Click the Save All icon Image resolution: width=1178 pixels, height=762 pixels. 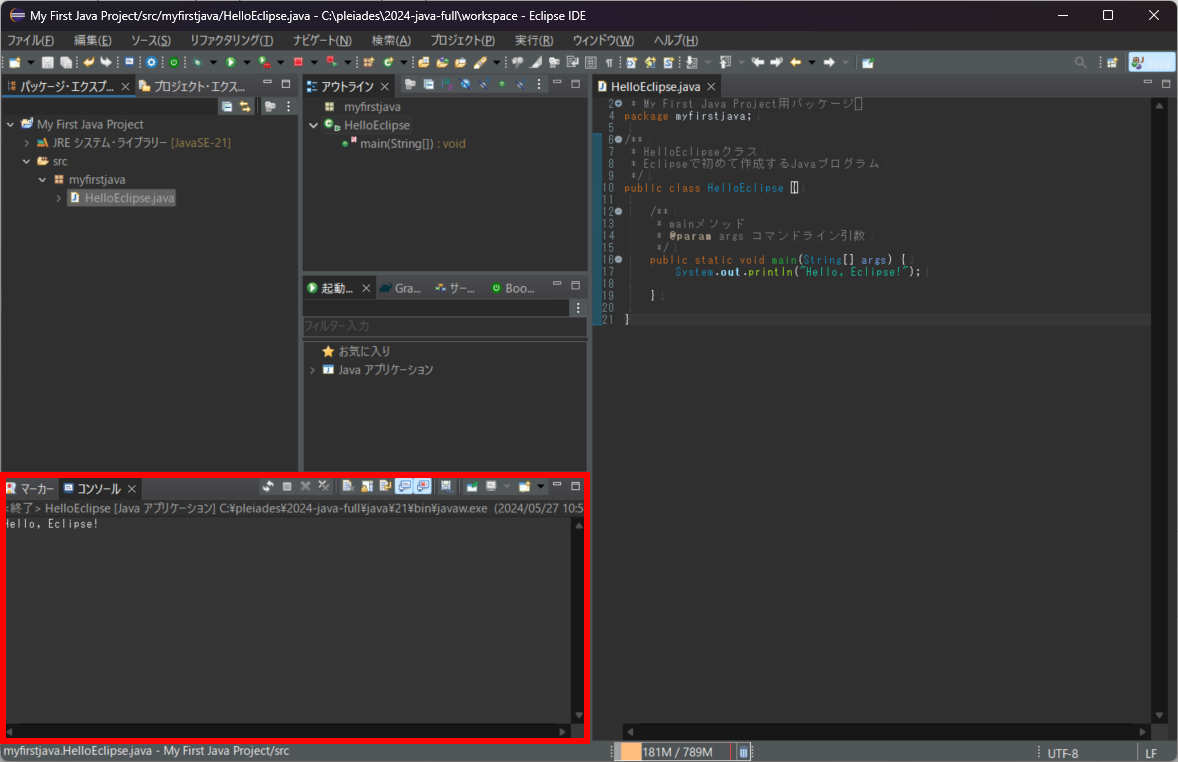66,62
